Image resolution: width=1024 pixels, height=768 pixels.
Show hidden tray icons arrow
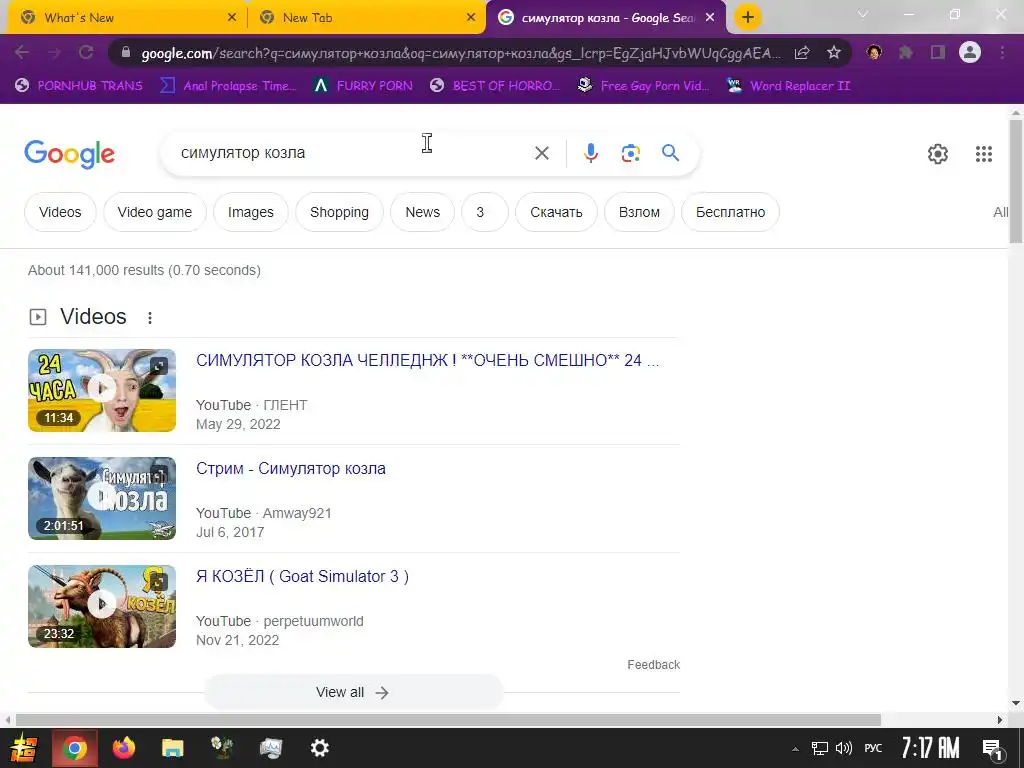coord(795,749)
